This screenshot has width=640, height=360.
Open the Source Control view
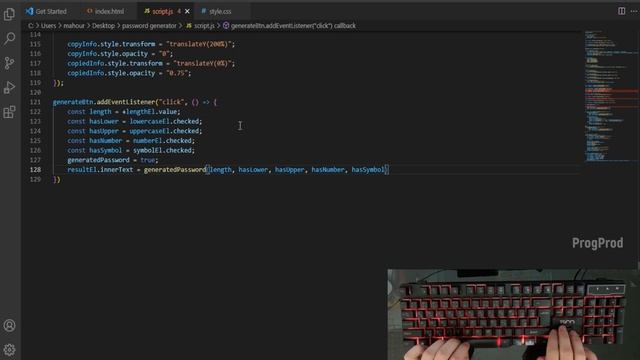pyautogui.click(x=9, y=63)
